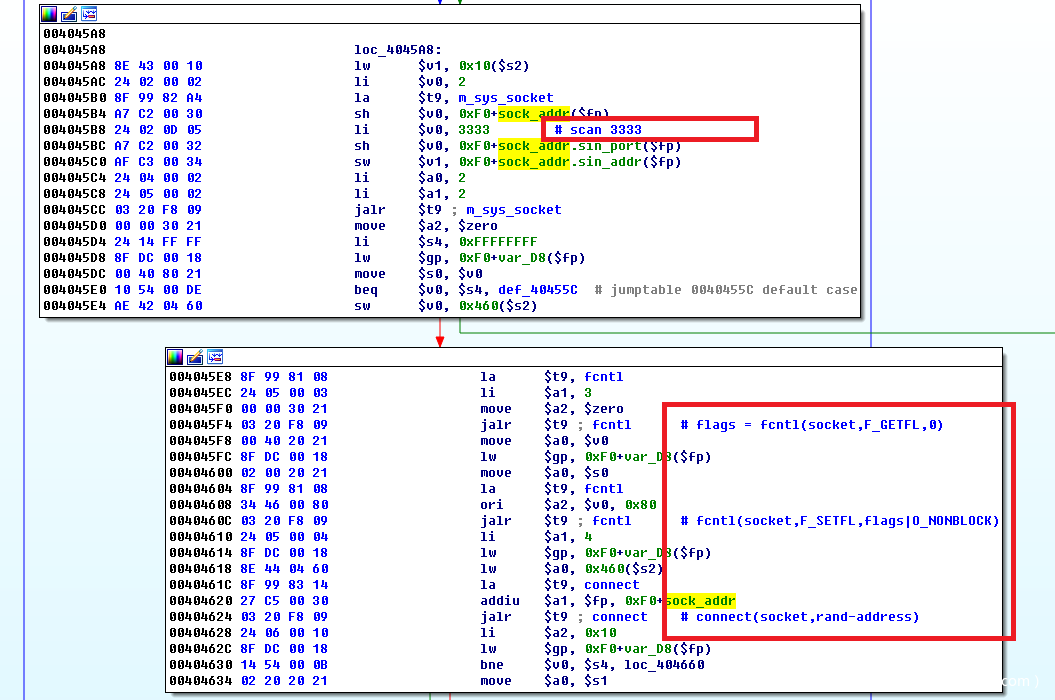Image resolution: width=1055 pixels, height=700 pixels.
Task: Click sock_addr operand in the addiu instruction
Action: tap(700, 601)
